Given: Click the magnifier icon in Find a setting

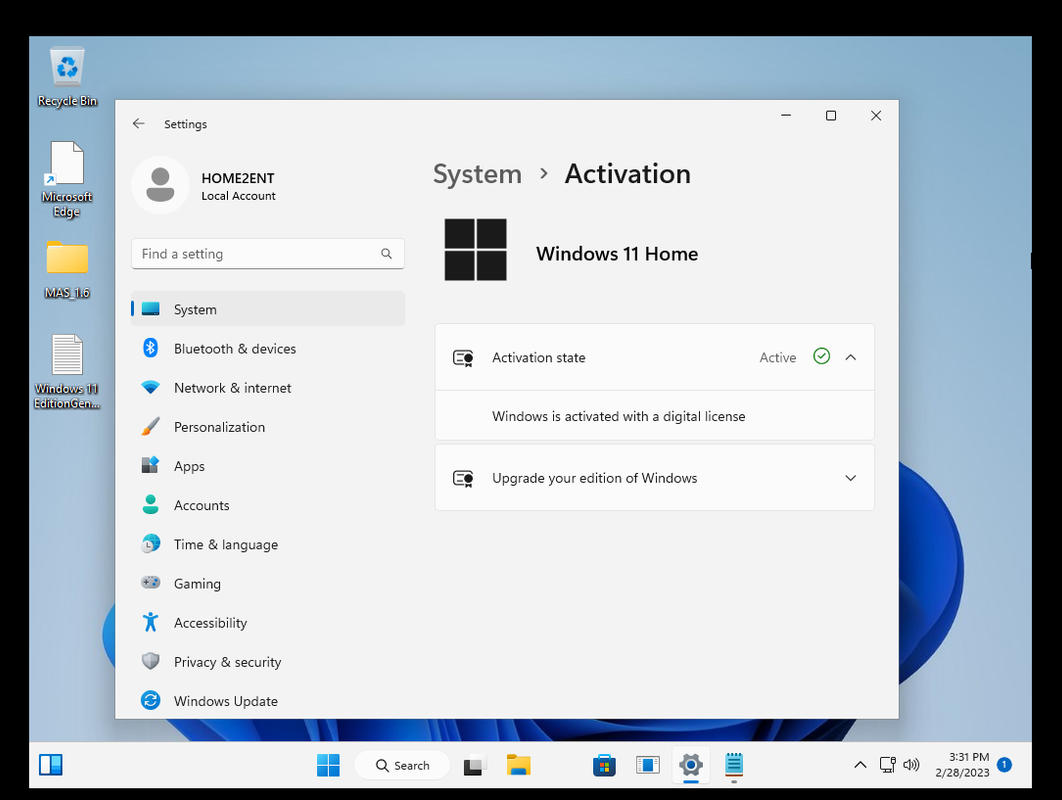Looking at the screenshot, I should click(386, 253).
